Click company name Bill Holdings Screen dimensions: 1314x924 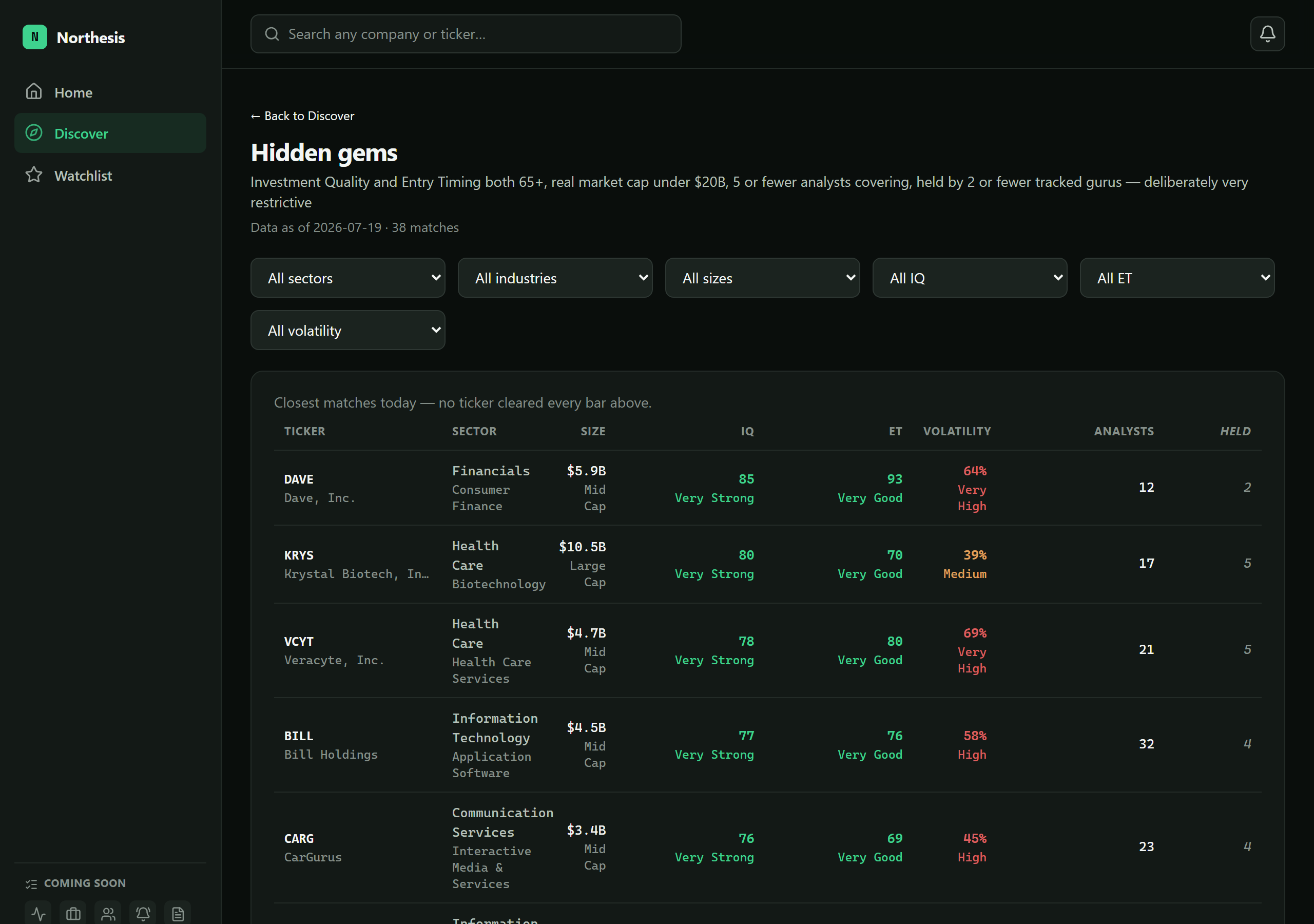pyautogui.click(x=331, y=755)
